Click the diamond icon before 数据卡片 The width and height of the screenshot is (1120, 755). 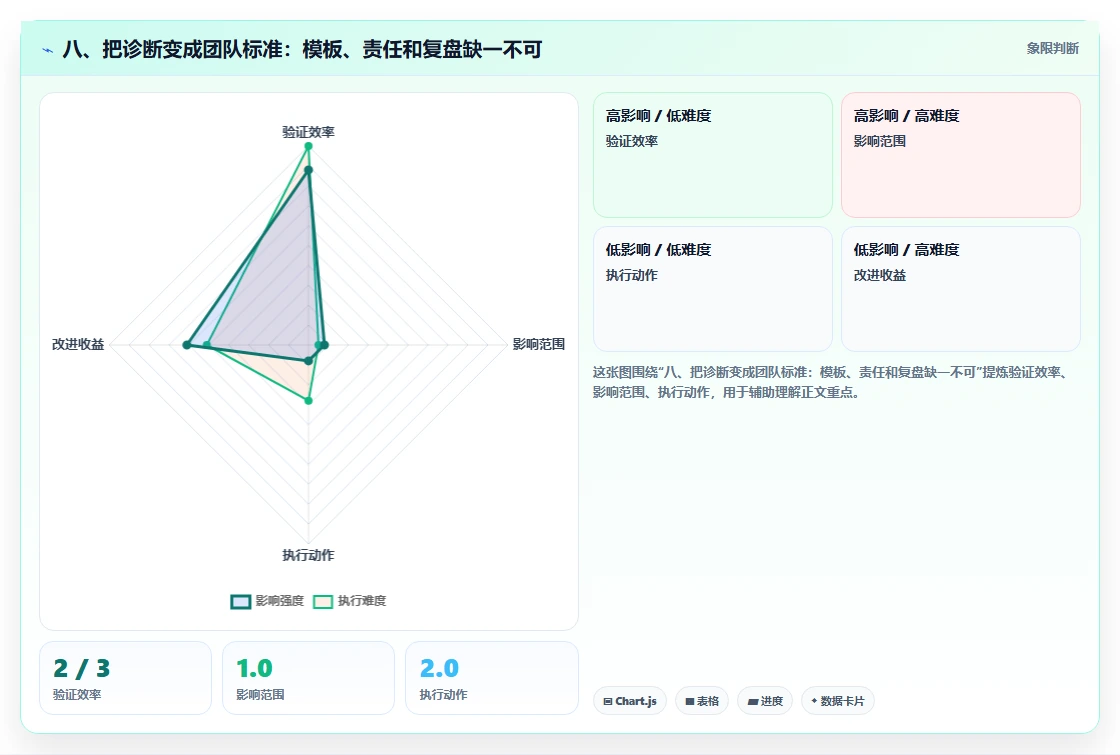814,701
